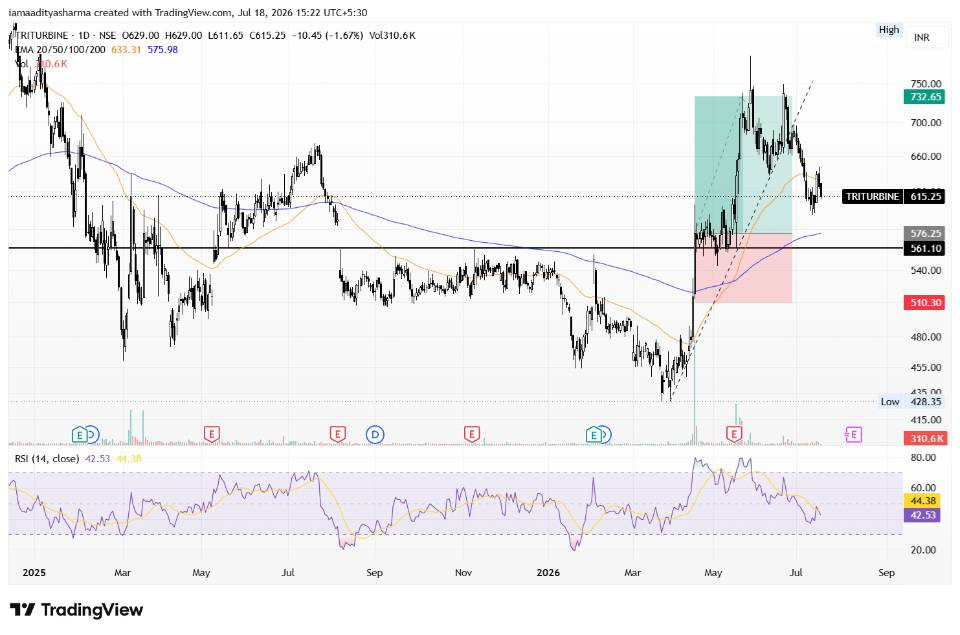
Task: Click the red earnings E marker after May 2026
Action: (733, 435)
